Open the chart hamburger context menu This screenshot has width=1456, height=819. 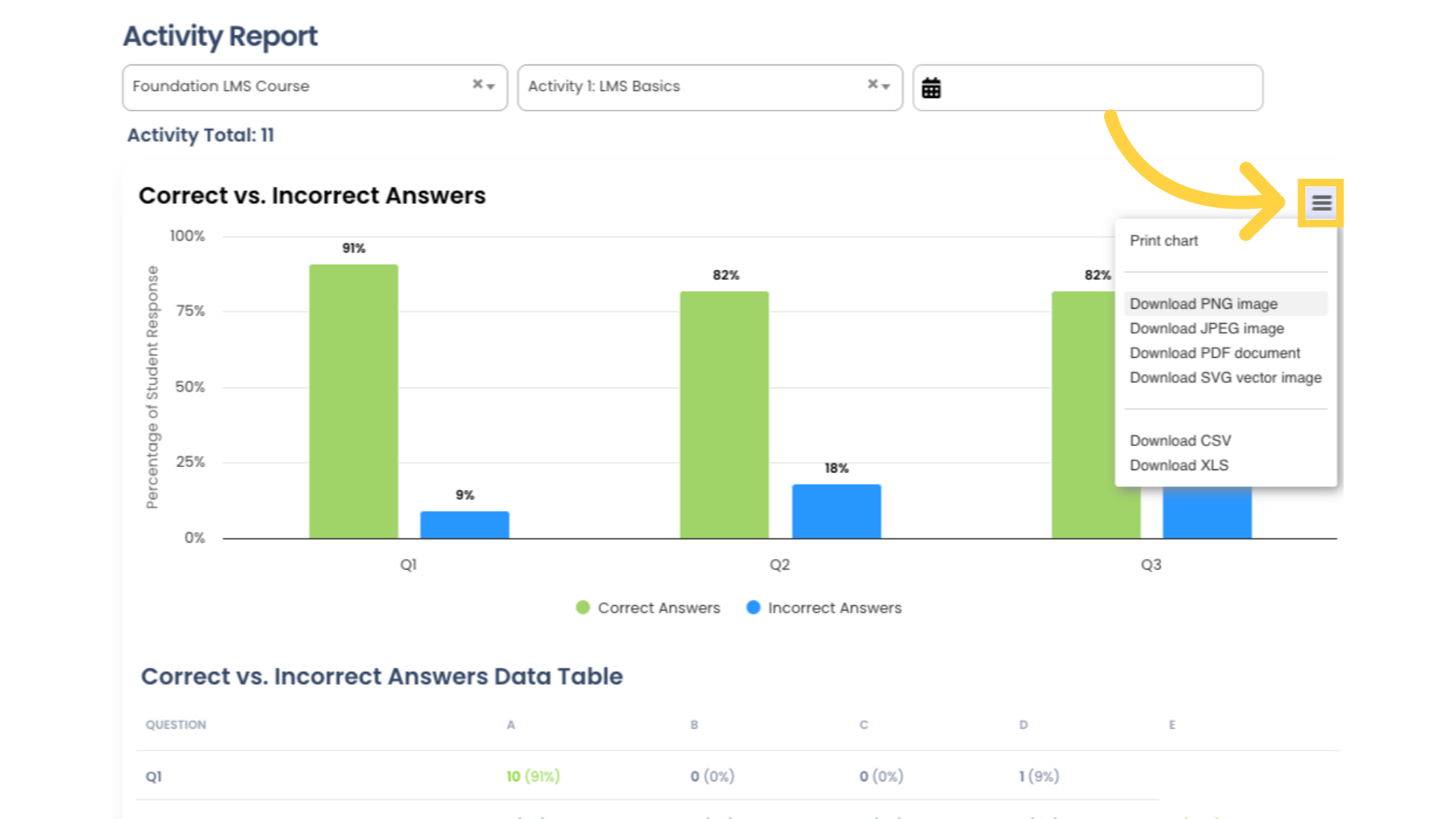pyautogui.click(x=1321, y=203)
